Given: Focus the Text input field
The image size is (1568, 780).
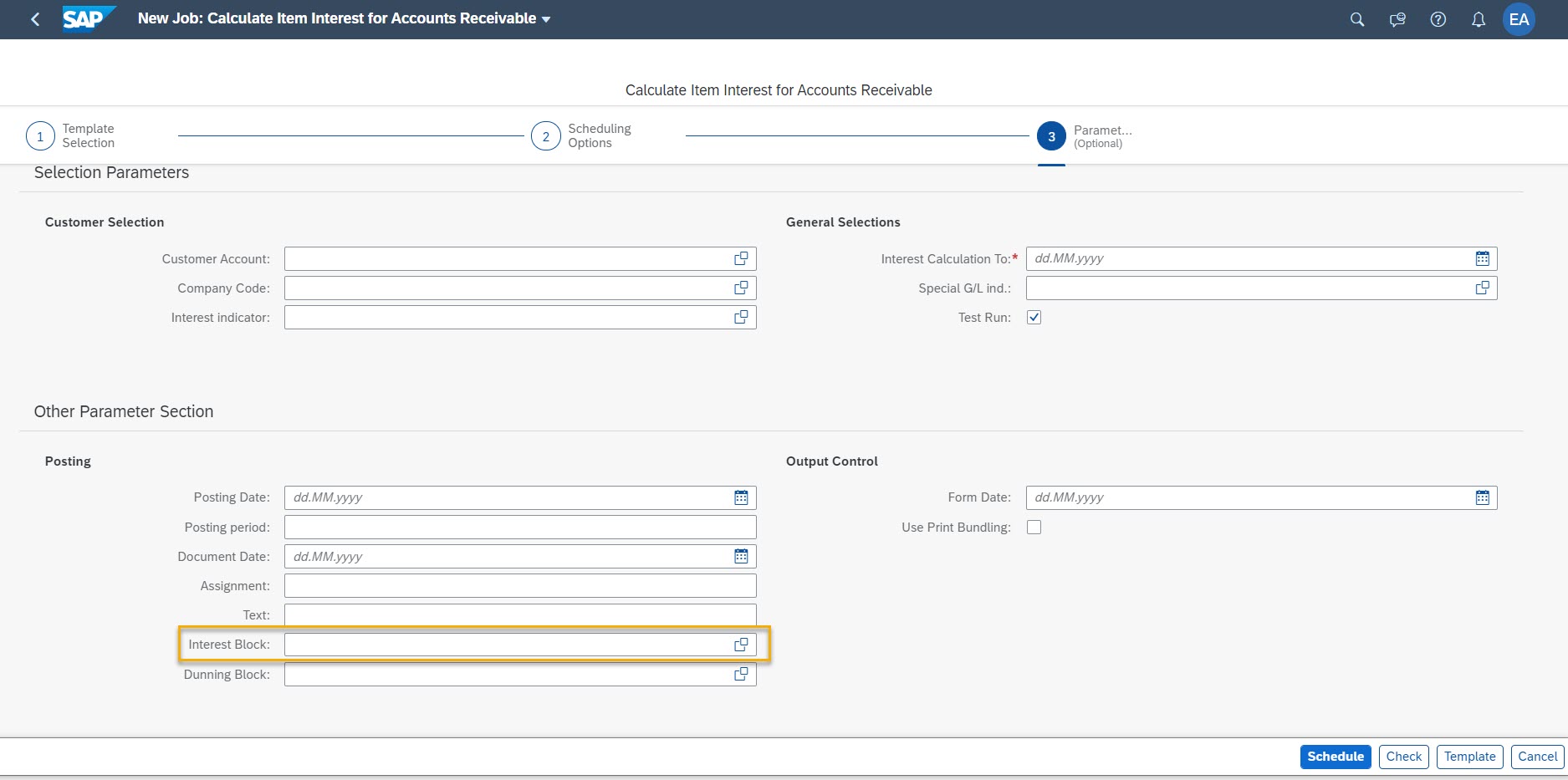Looking at the screenshot, I should click(x=520, y=615).
